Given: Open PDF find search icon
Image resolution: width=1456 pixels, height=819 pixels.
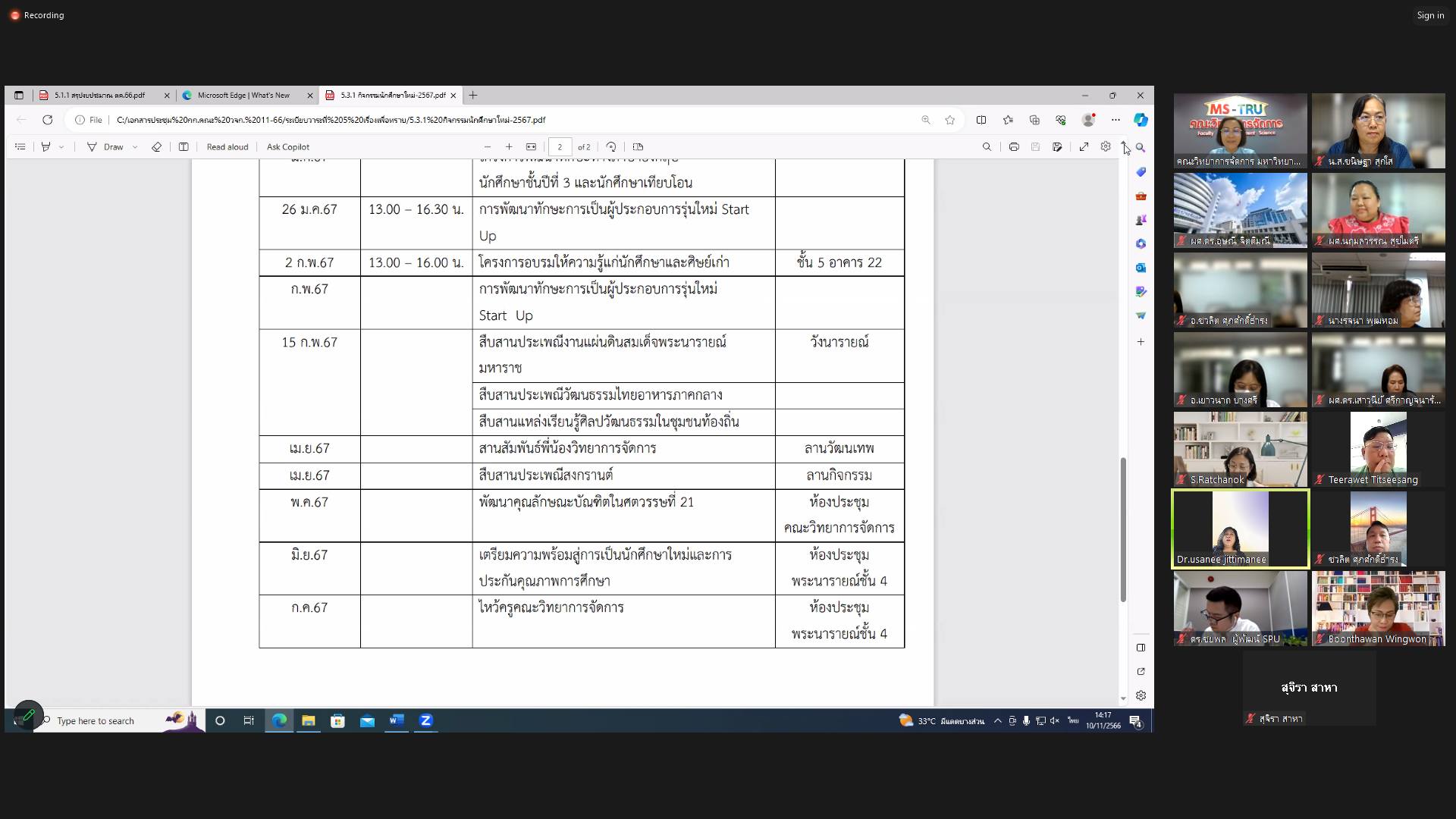Looking at the screenshot, I should point(987,147).
